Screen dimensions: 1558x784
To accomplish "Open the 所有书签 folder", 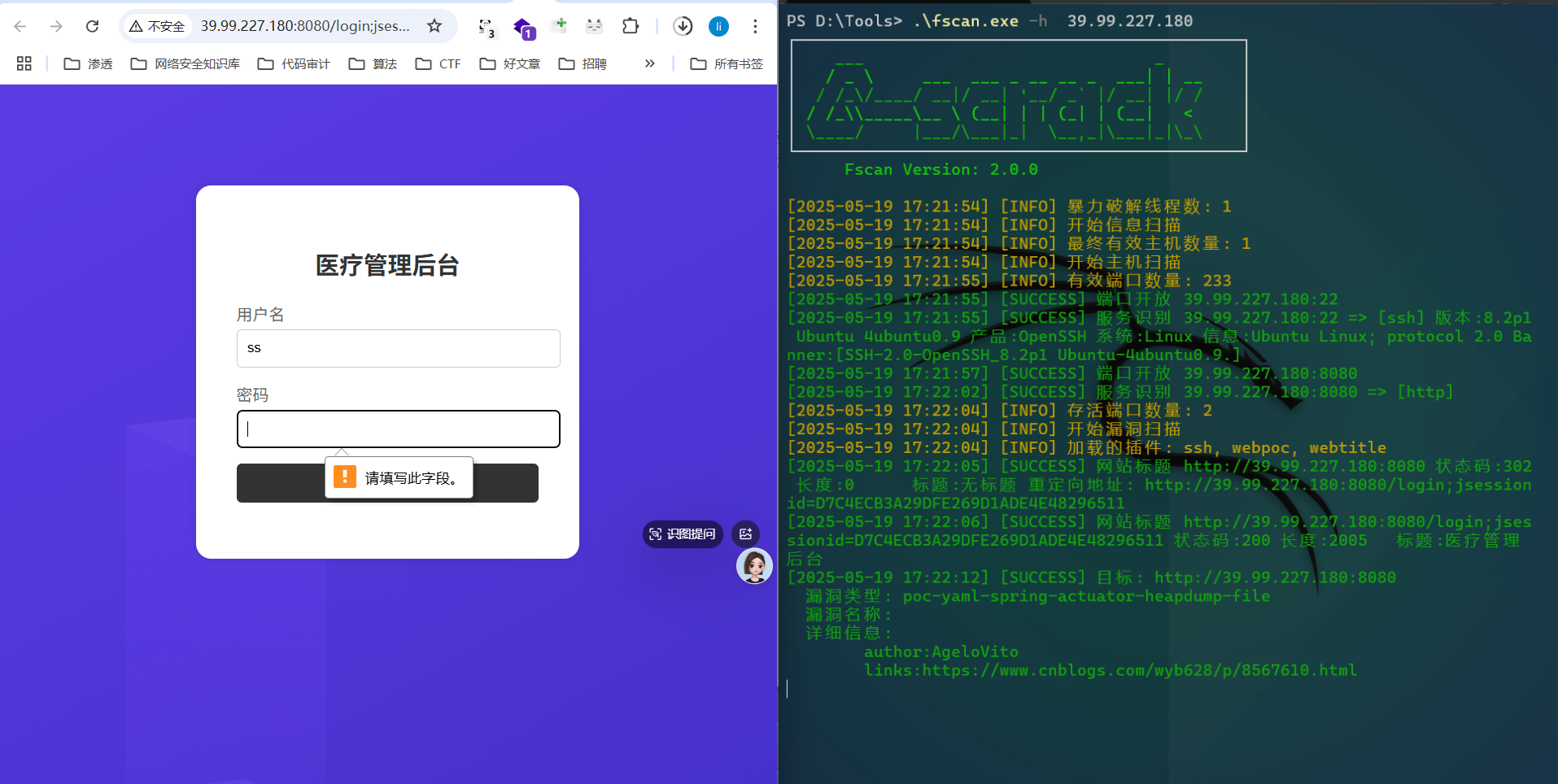I will point(727,63).
